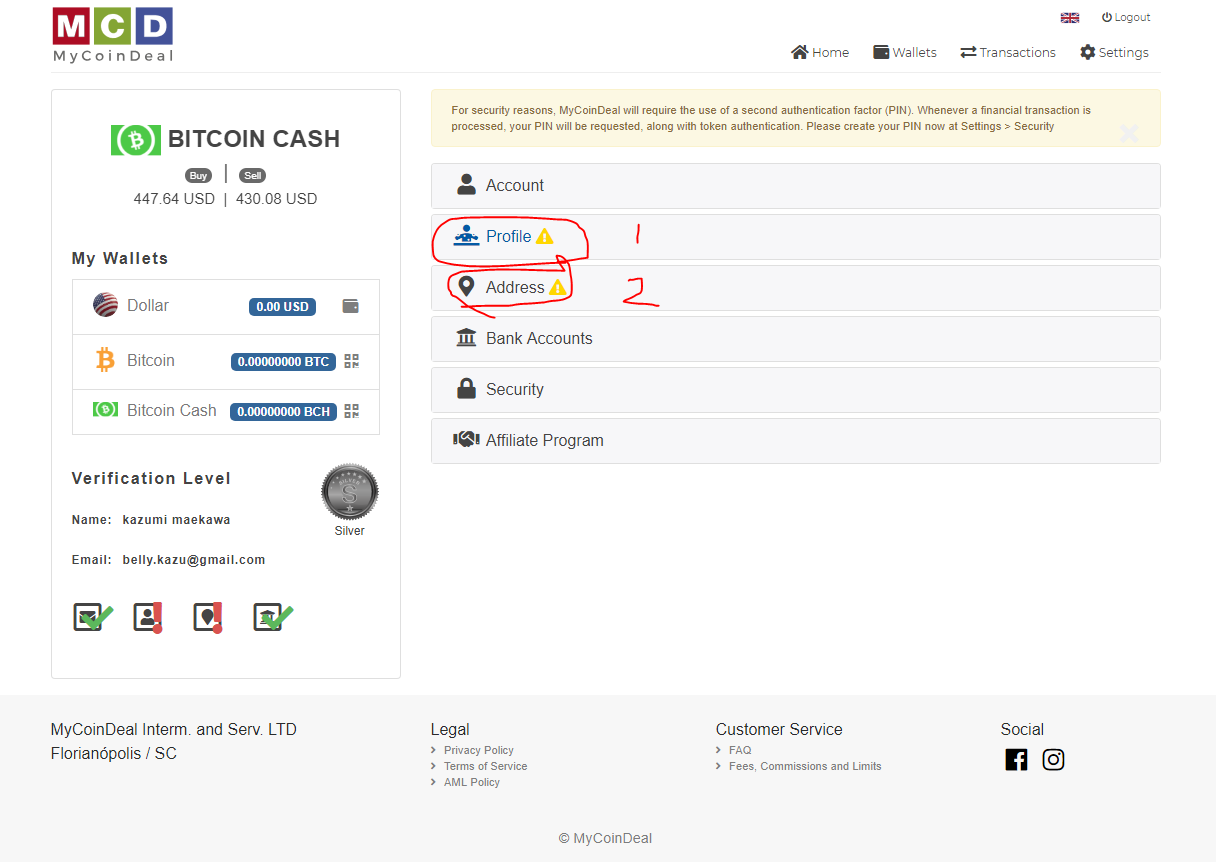Viewport: 1216px width, 862px height.
Task: Expand the Bank Accounts section
Action: (796, 339)
